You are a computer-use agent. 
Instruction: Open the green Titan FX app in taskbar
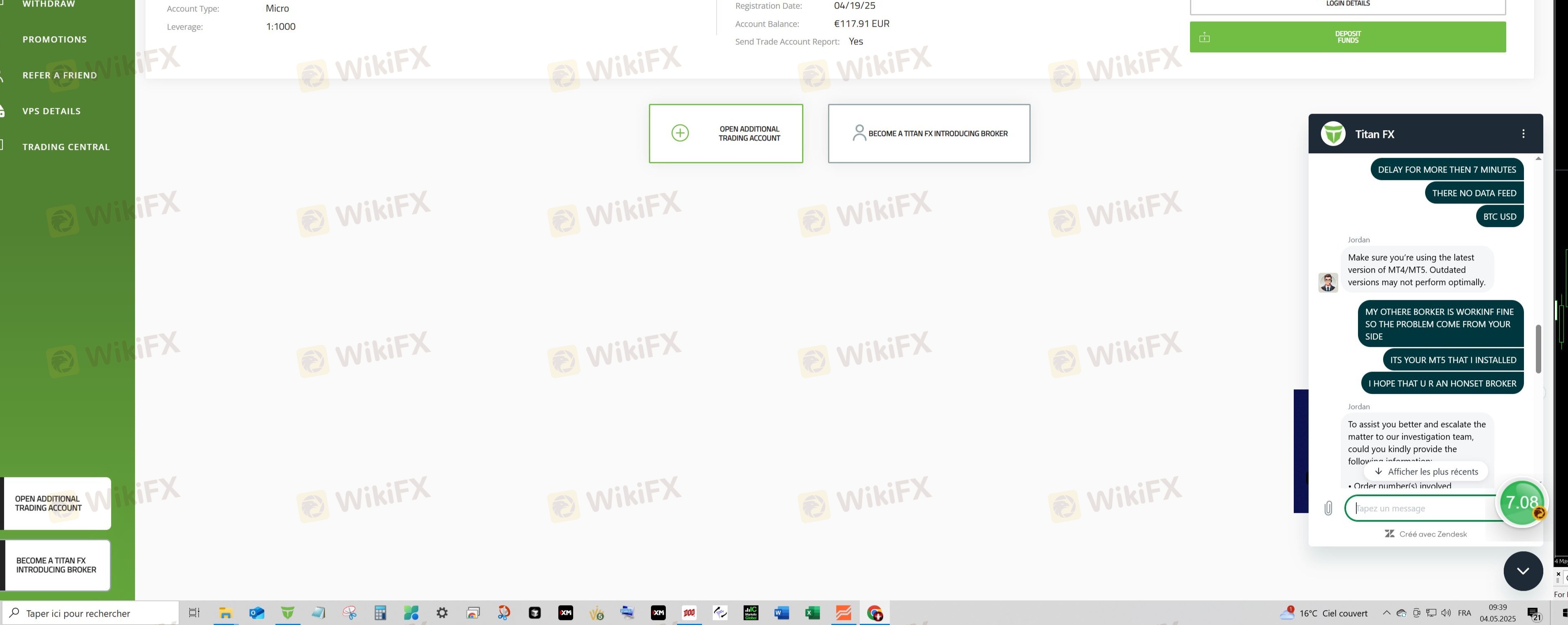pos(287,613)
